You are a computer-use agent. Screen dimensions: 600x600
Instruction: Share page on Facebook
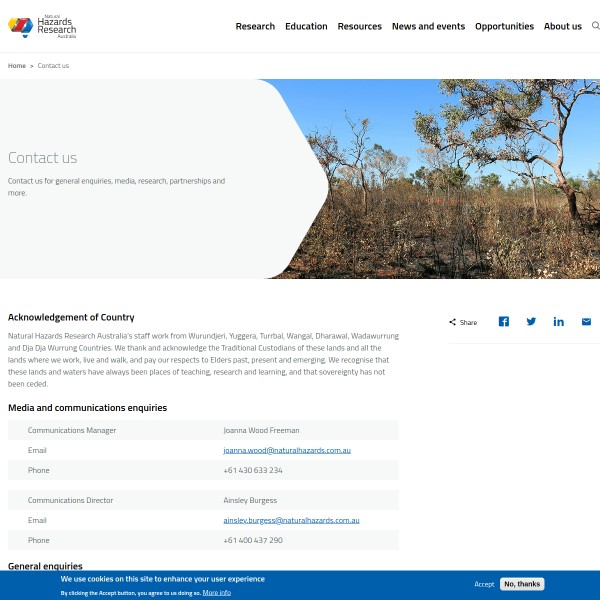(x=504, y=322)
